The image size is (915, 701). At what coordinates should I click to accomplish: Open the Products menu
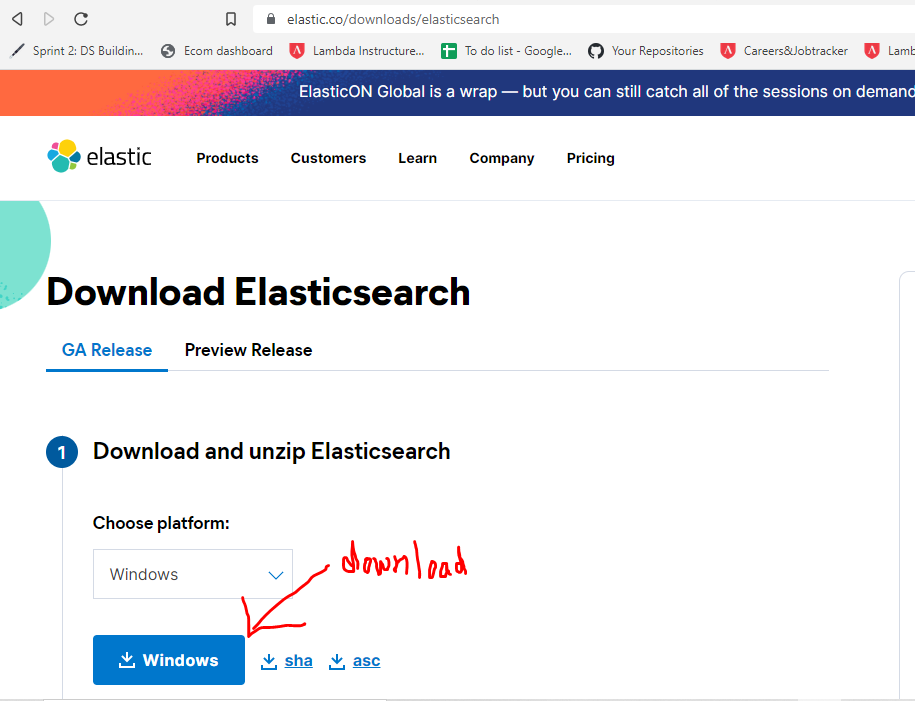pos(227,158)
